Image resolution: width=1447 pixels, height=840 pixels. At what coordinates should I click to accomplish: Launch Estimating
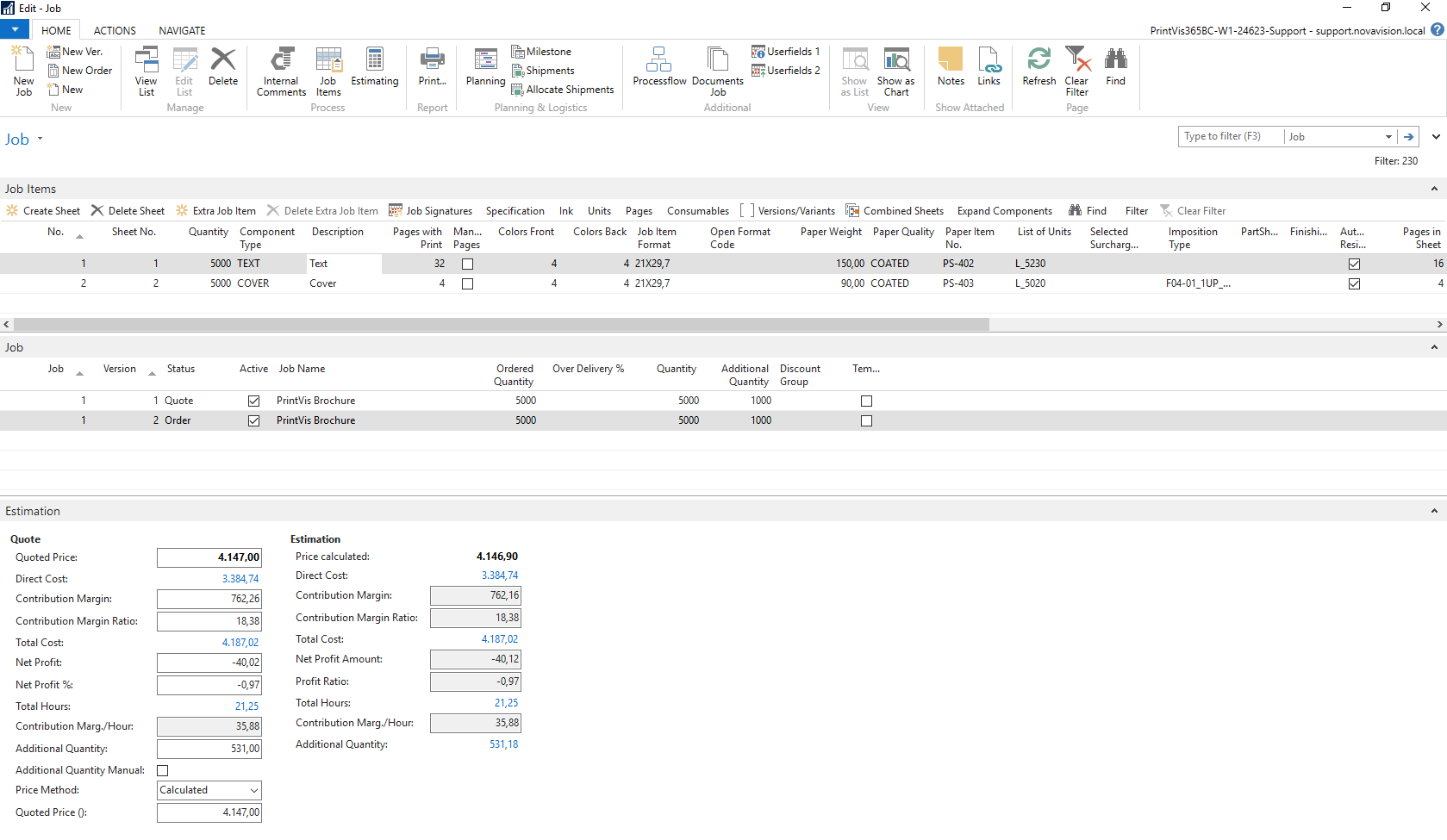point(375,67)
